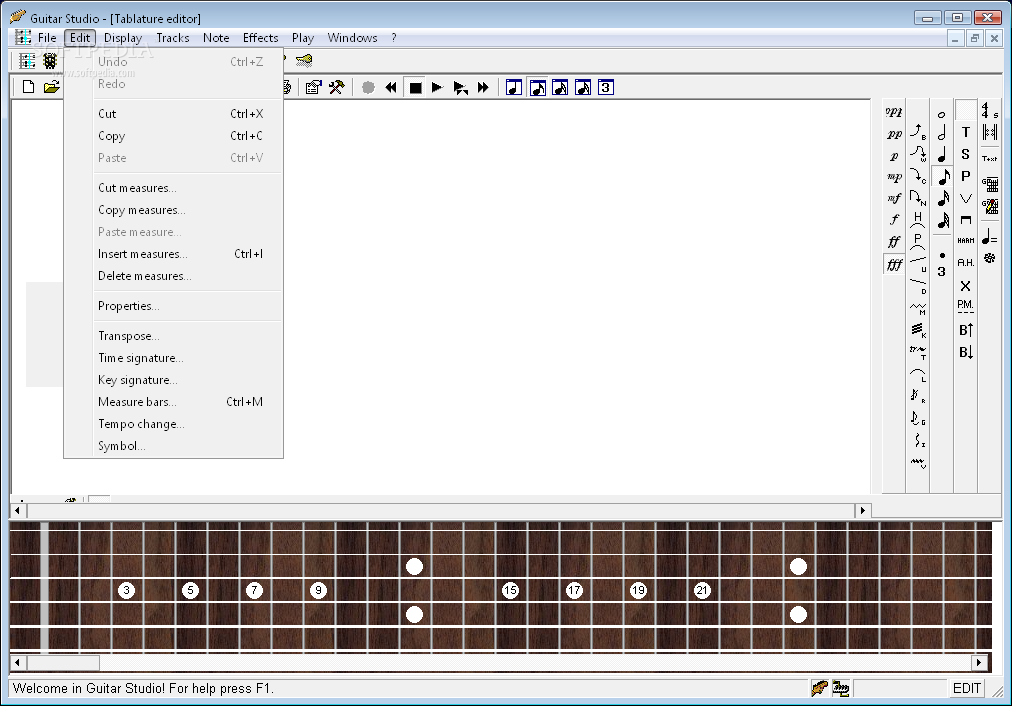Open the time signature icon
This screenshot has height=706, width=1012.
point(989,110)
